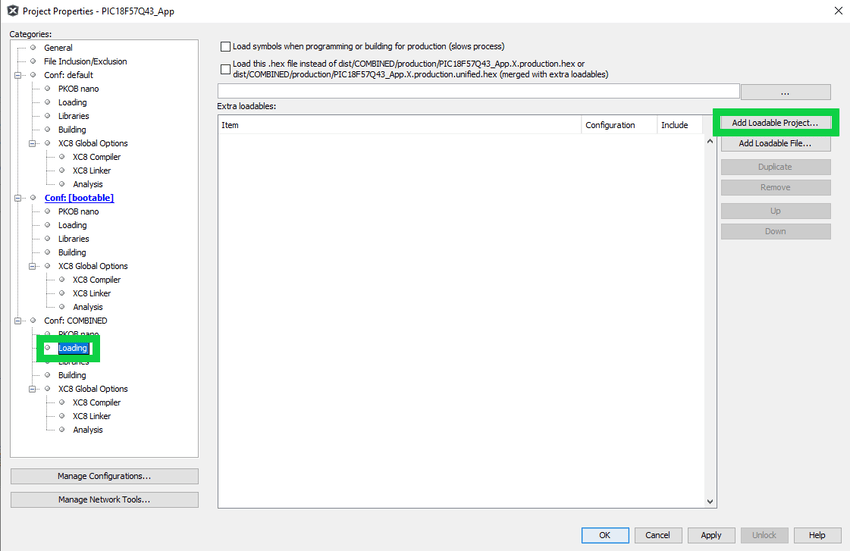
Task: Click Add Loadable Project button
Action: point(775,123)
